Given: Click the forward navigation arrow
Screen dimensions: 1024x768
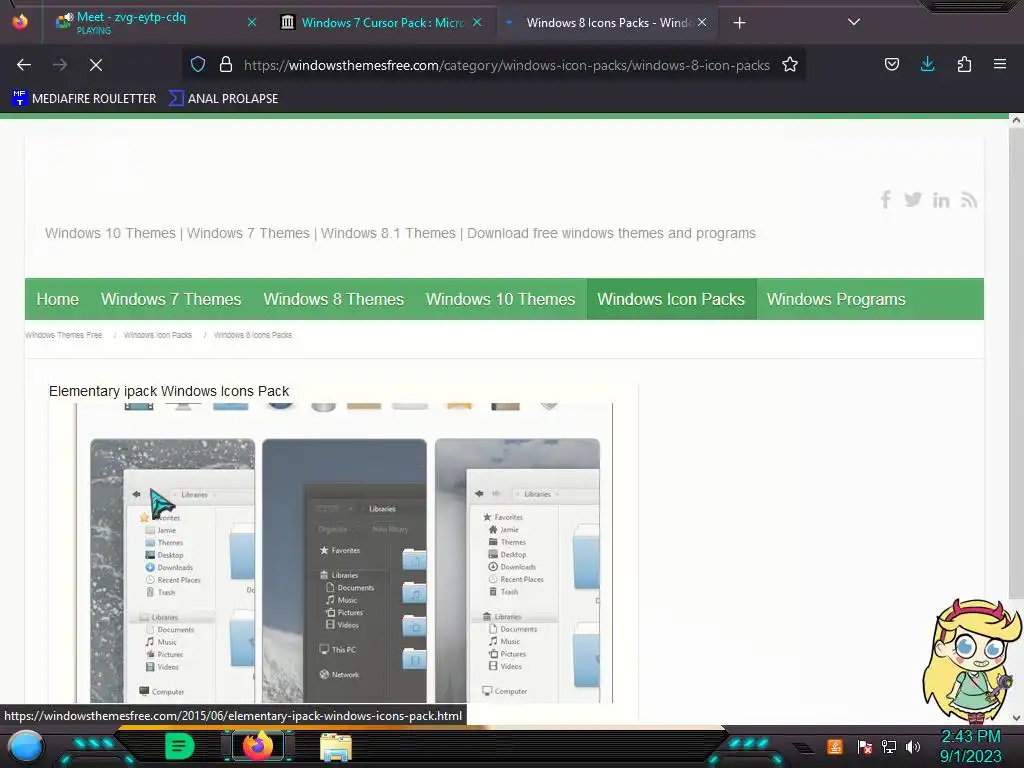Looking at the screenshot, I should coord(60,65).
